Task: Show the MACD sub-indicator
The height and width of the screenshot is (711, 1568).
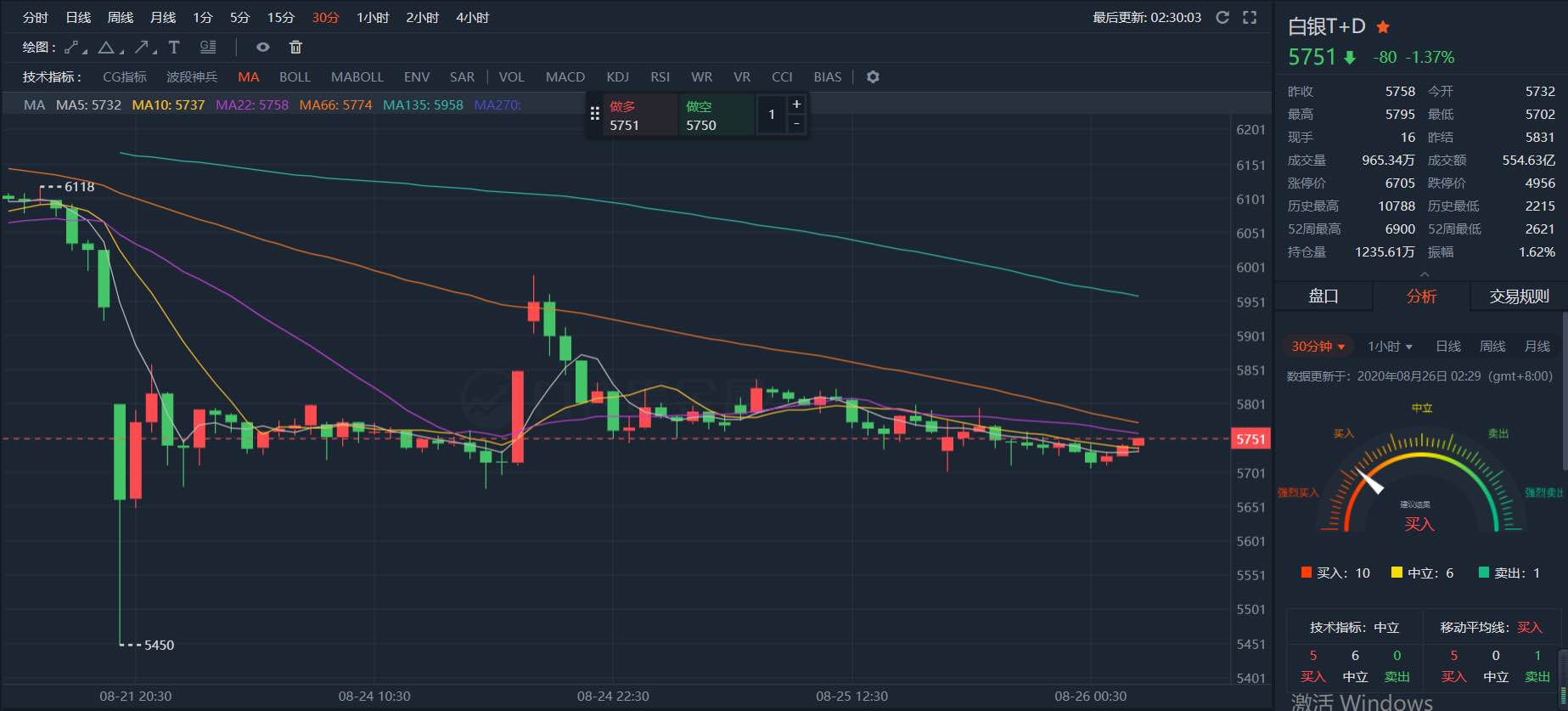Action: [x=565, y=76]
